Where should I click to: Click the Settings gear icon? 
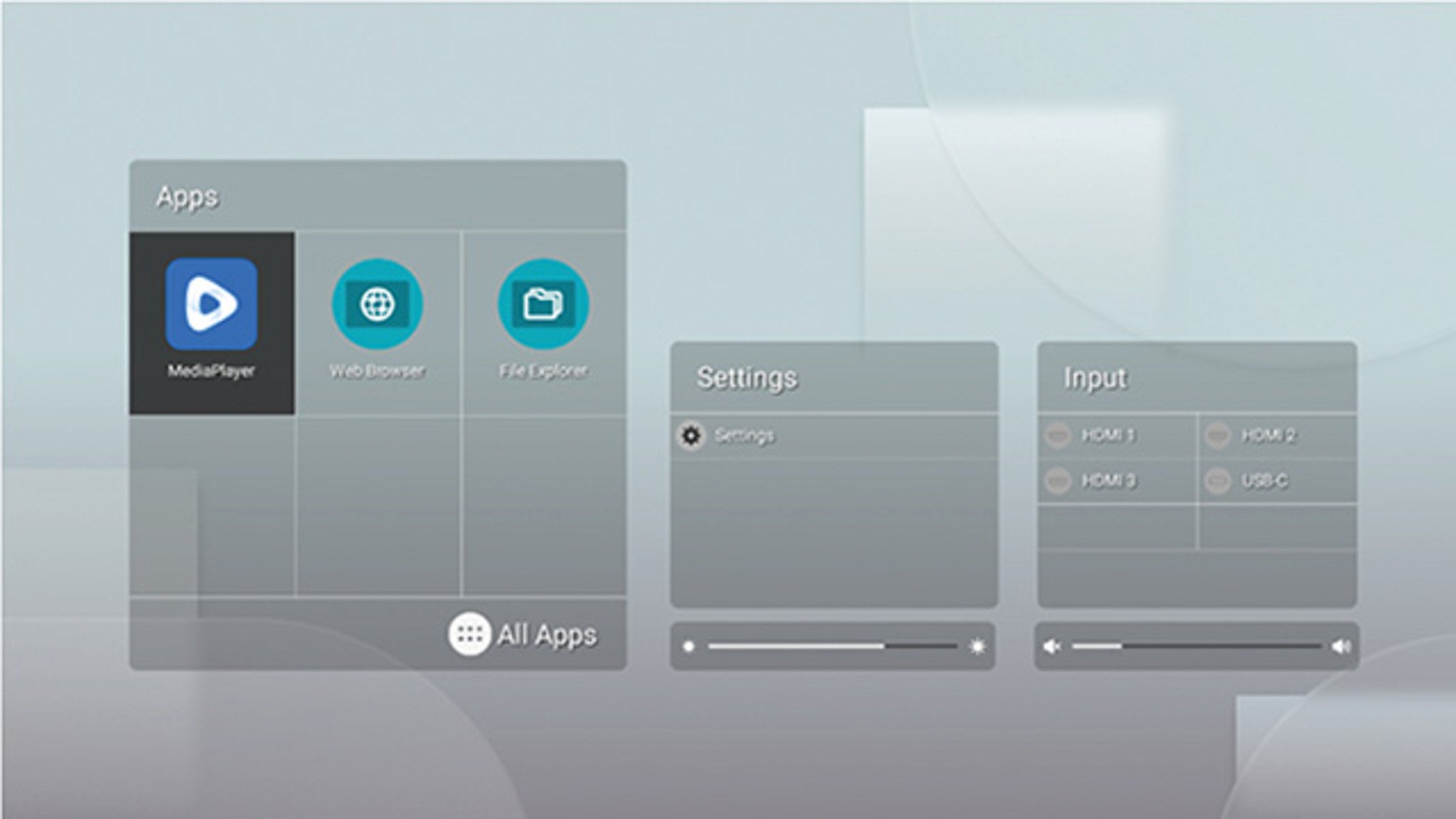click(x=690, y=435)
